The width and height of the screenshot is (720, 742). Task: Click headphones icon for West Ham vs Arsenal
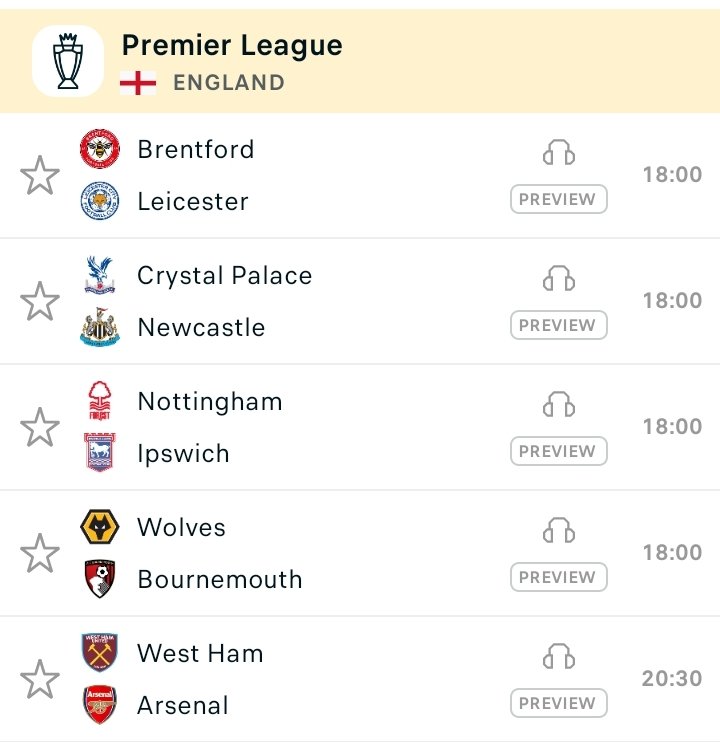(559, 656)
